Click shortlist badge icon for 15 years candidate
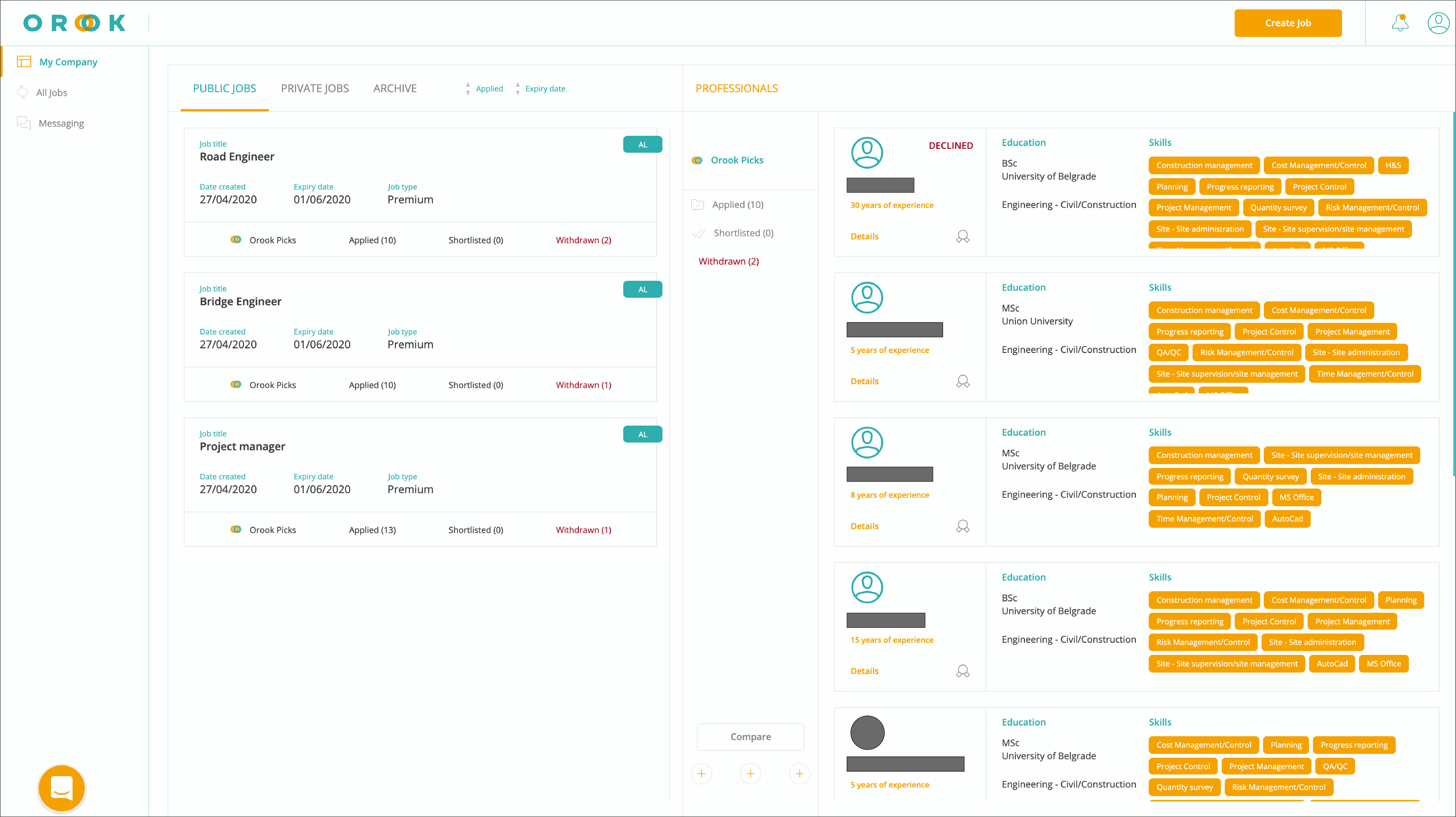This screenshot has width=1456, height=817. 963,671
